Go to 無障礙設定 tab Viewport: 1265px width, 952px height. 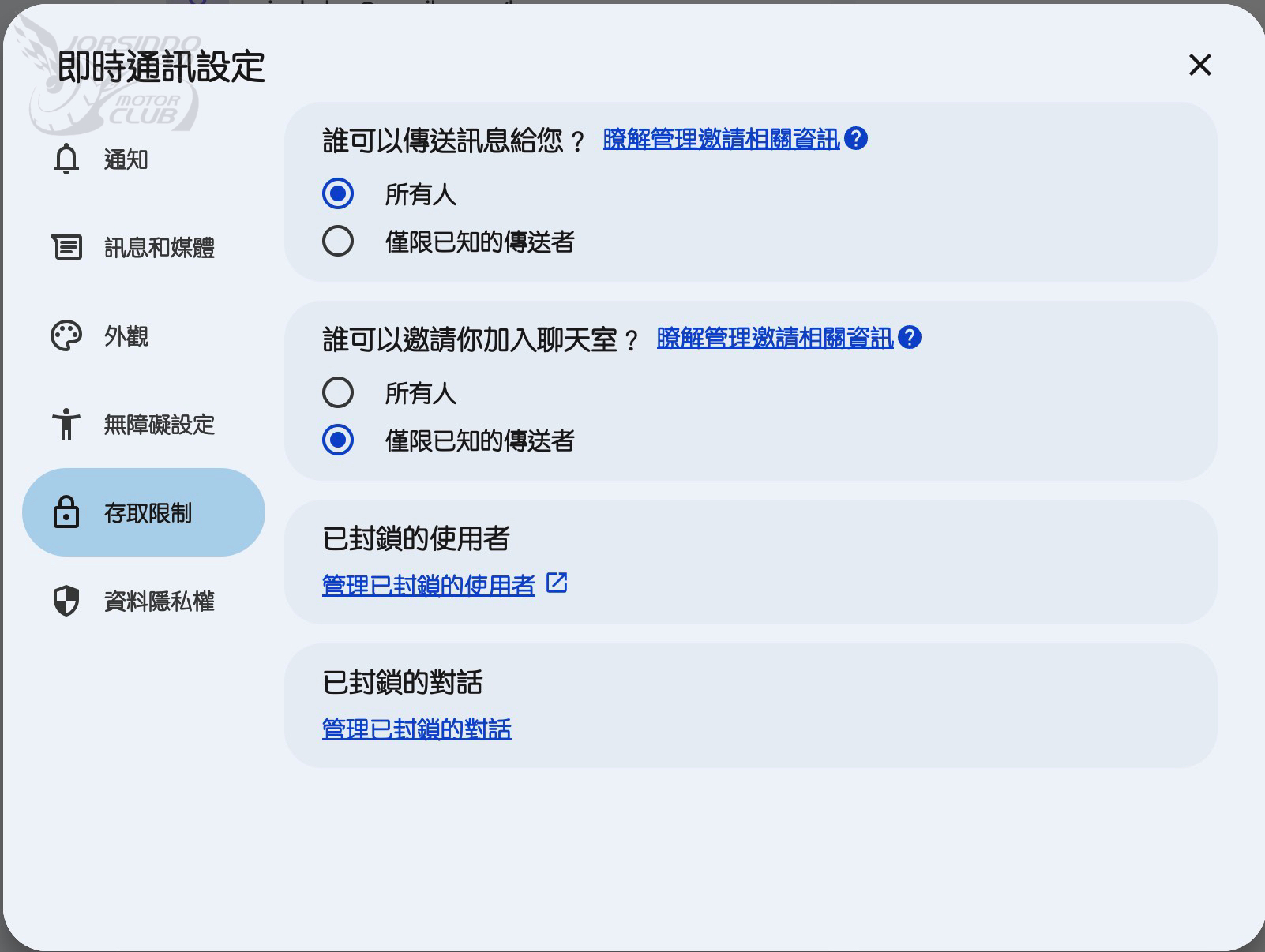[144, 424]
